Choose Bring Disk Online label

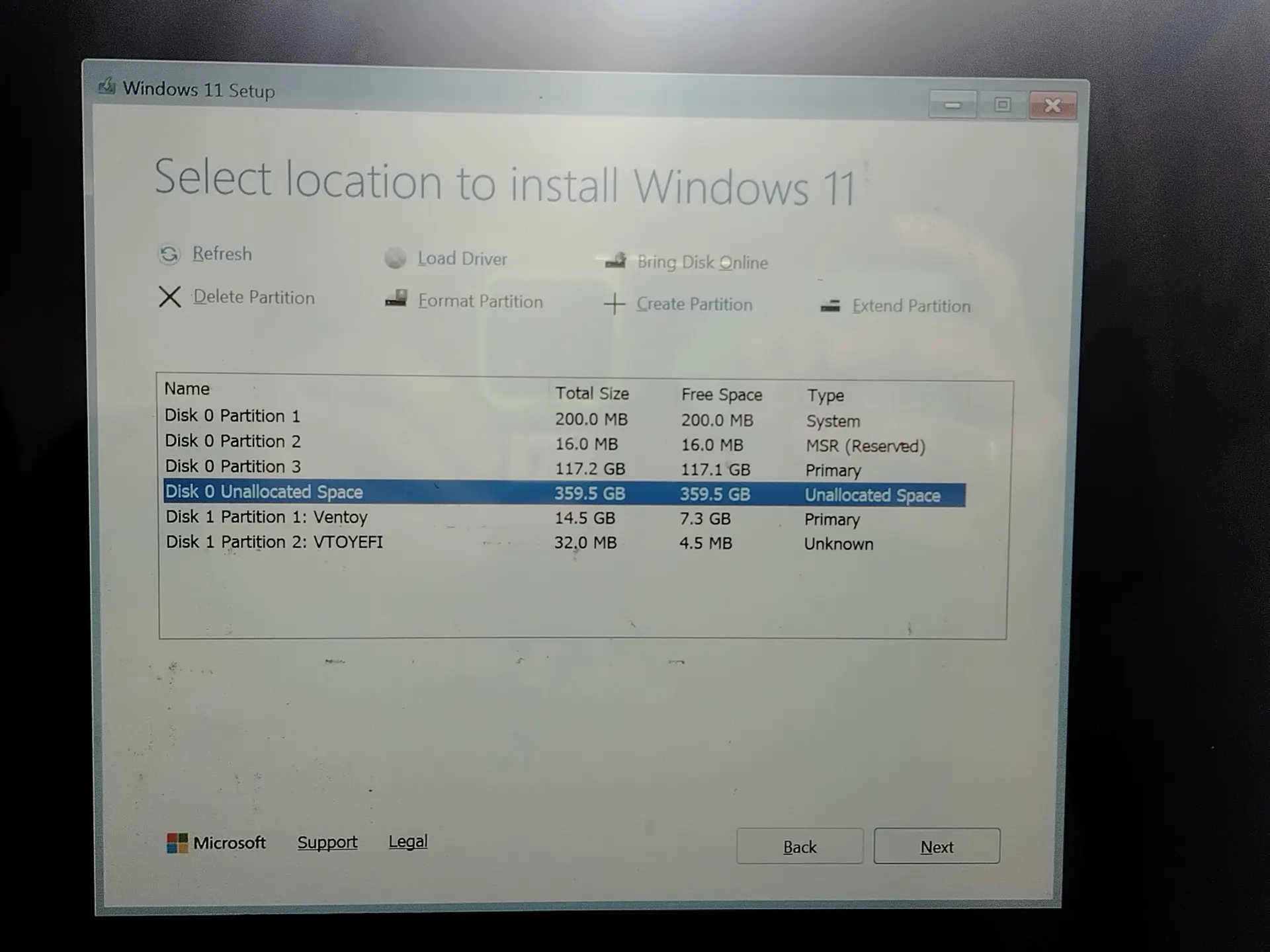coord(702,262)
